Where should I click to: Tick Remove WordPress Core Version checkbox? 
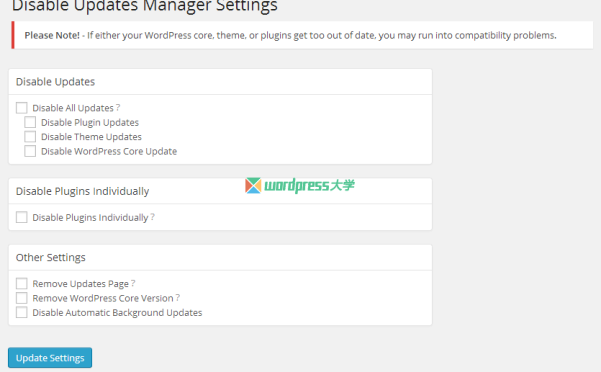[x=21, y=298]
